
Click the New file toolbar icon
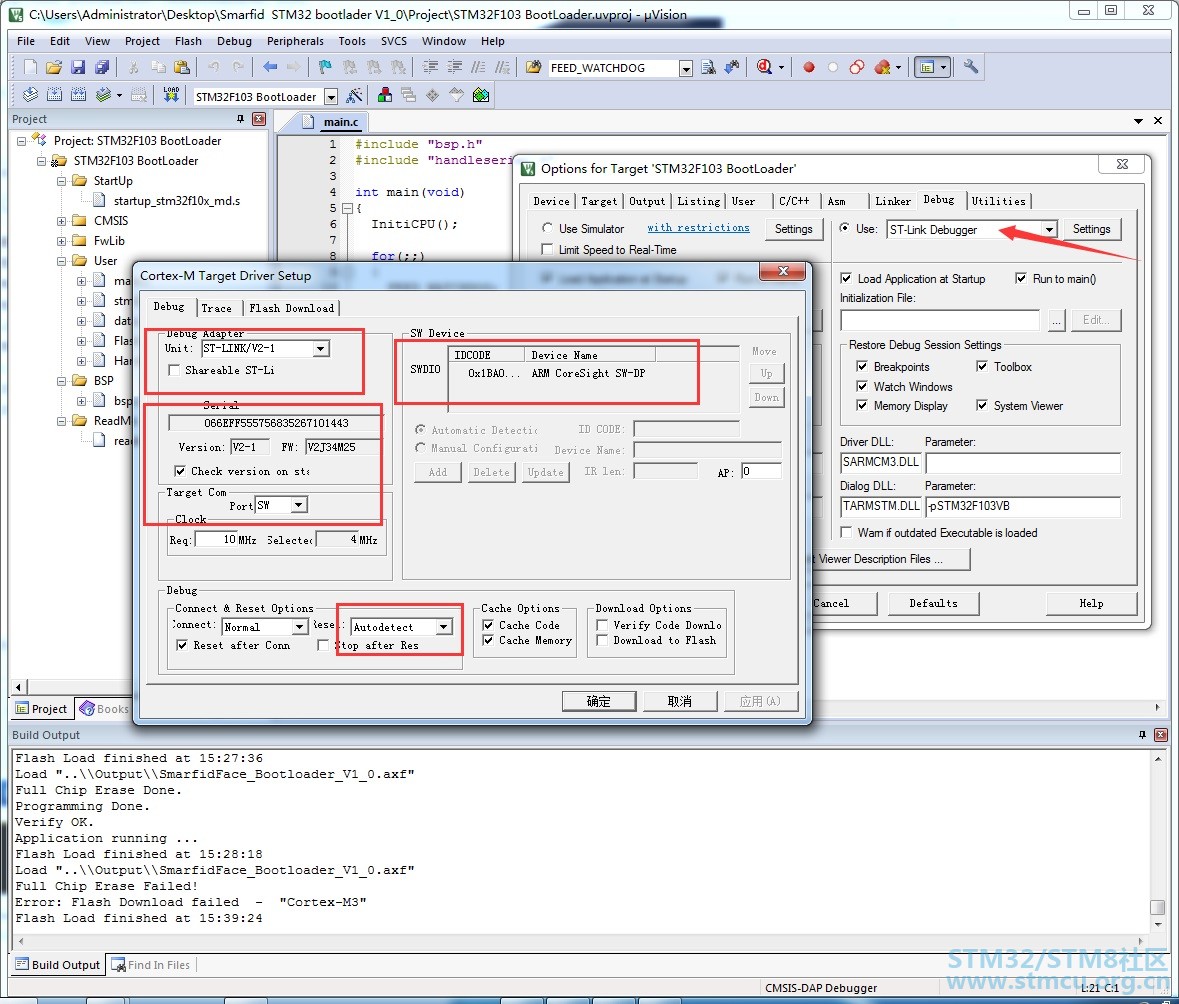point(30,67)
